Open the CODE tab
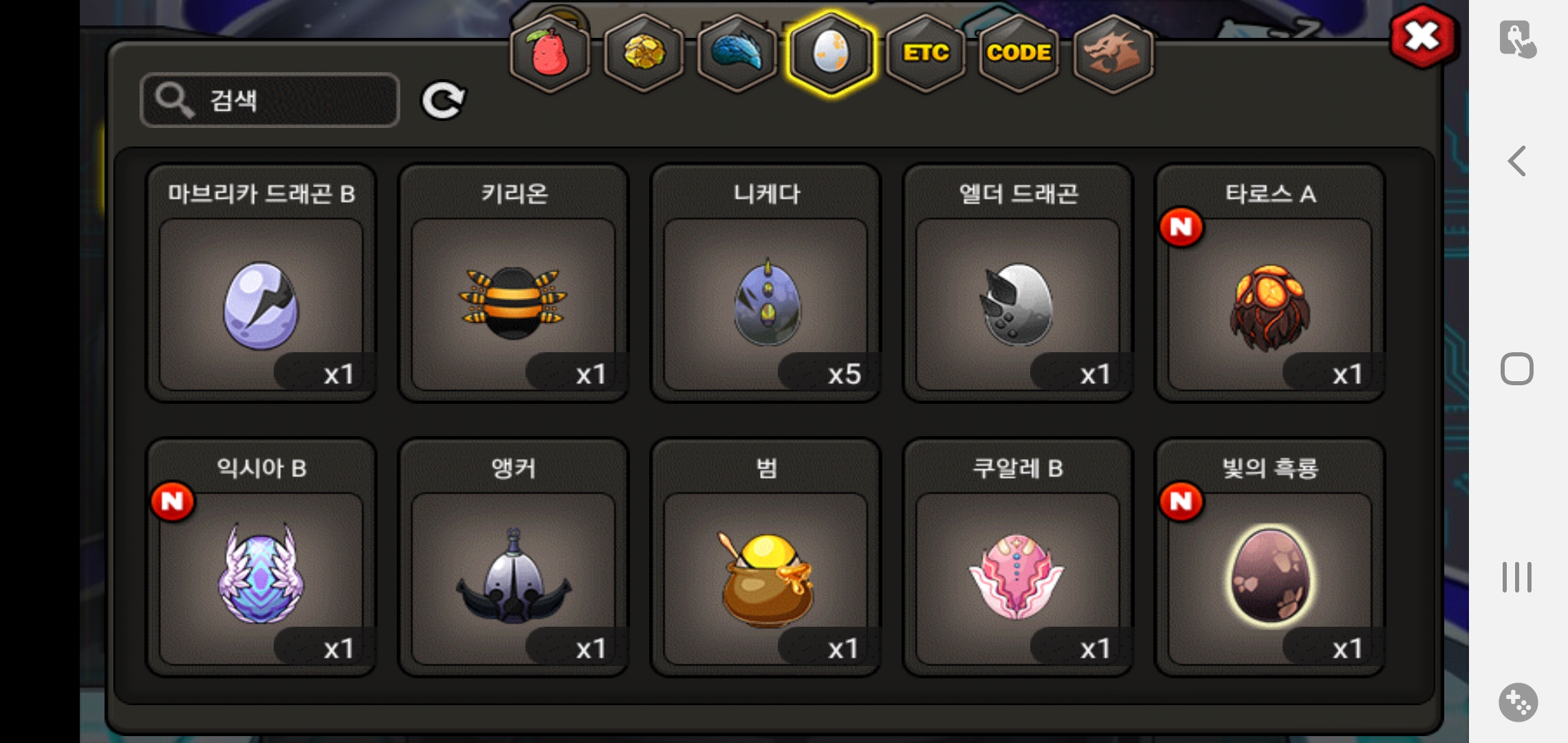Viewport: 1568px width, 743px height. (1019, 53)
